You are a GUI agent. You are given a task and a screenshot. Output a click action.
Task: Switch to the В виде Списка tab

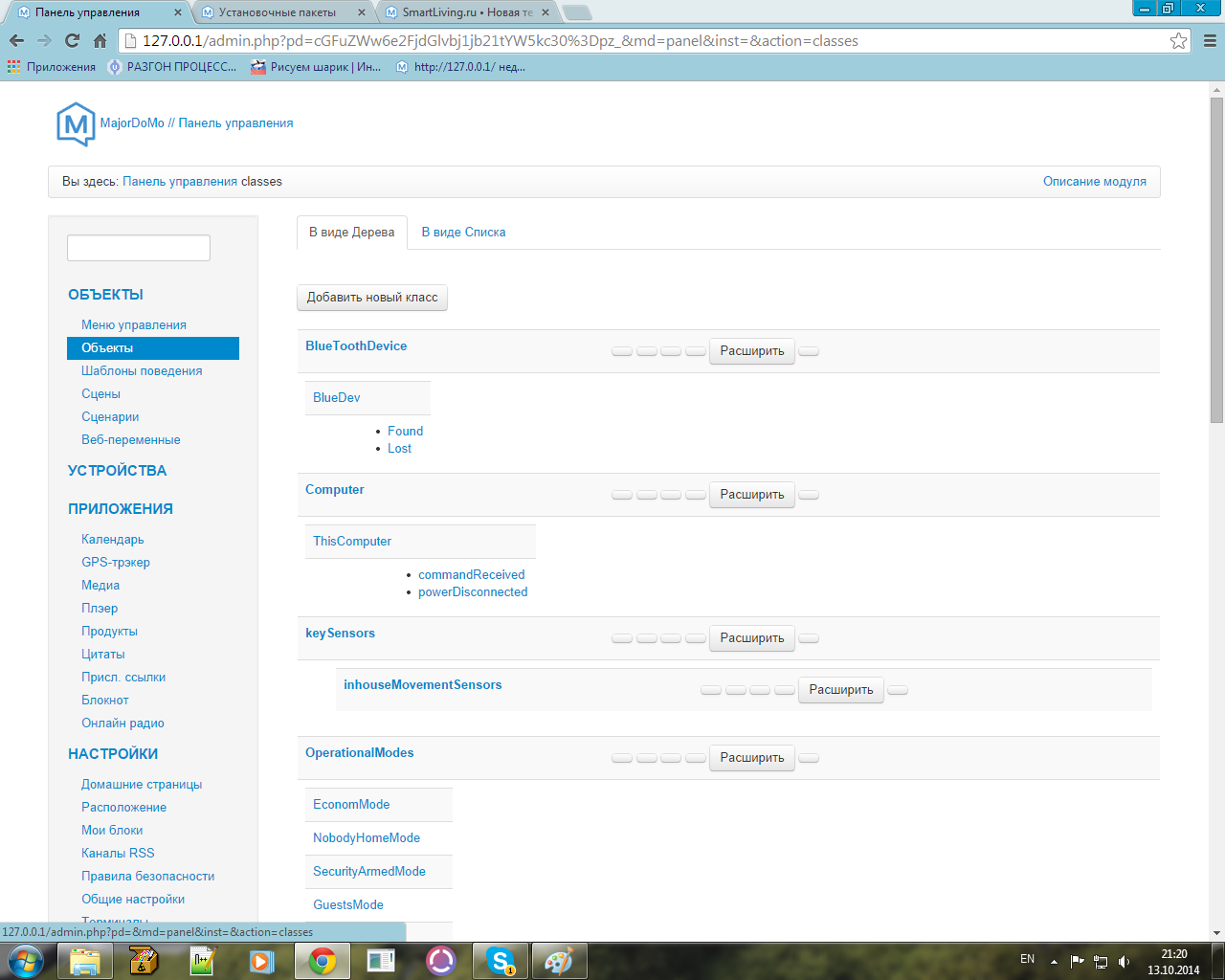463,233
